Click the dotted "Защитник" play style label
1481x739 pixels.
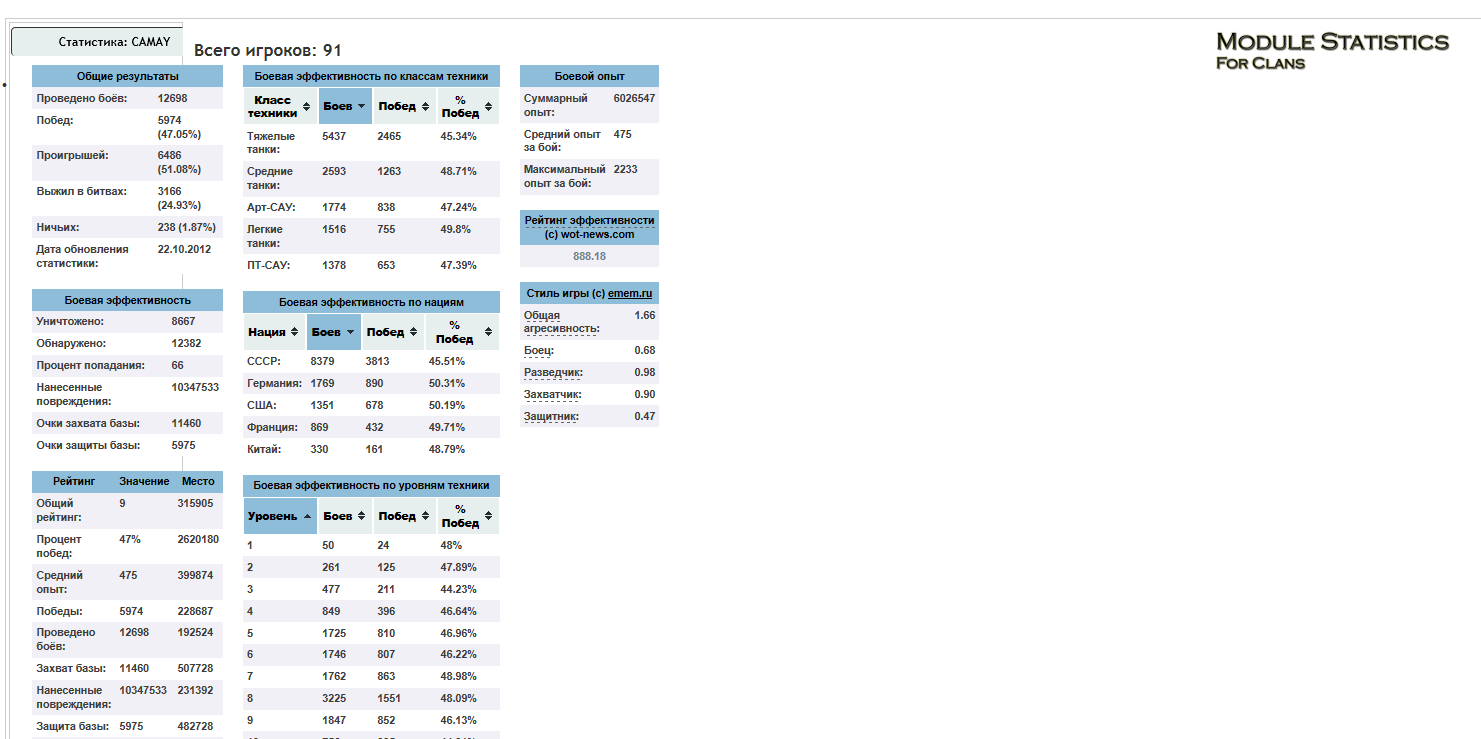coord(550,417)
